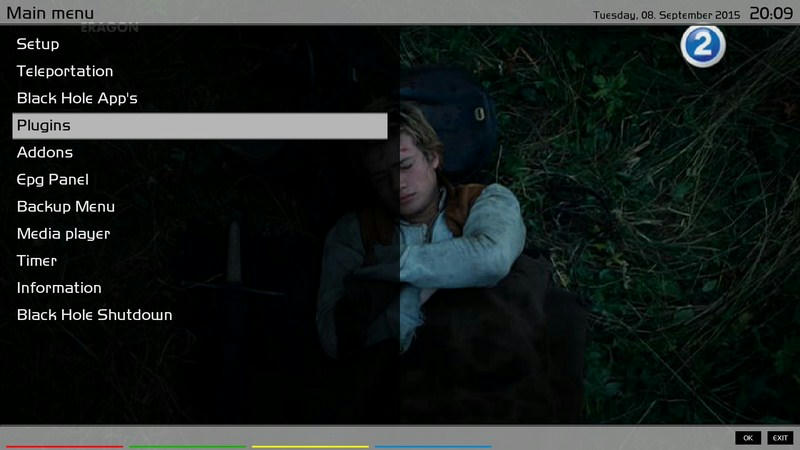Click the yellow color key bar

click(x=310, y=447)
